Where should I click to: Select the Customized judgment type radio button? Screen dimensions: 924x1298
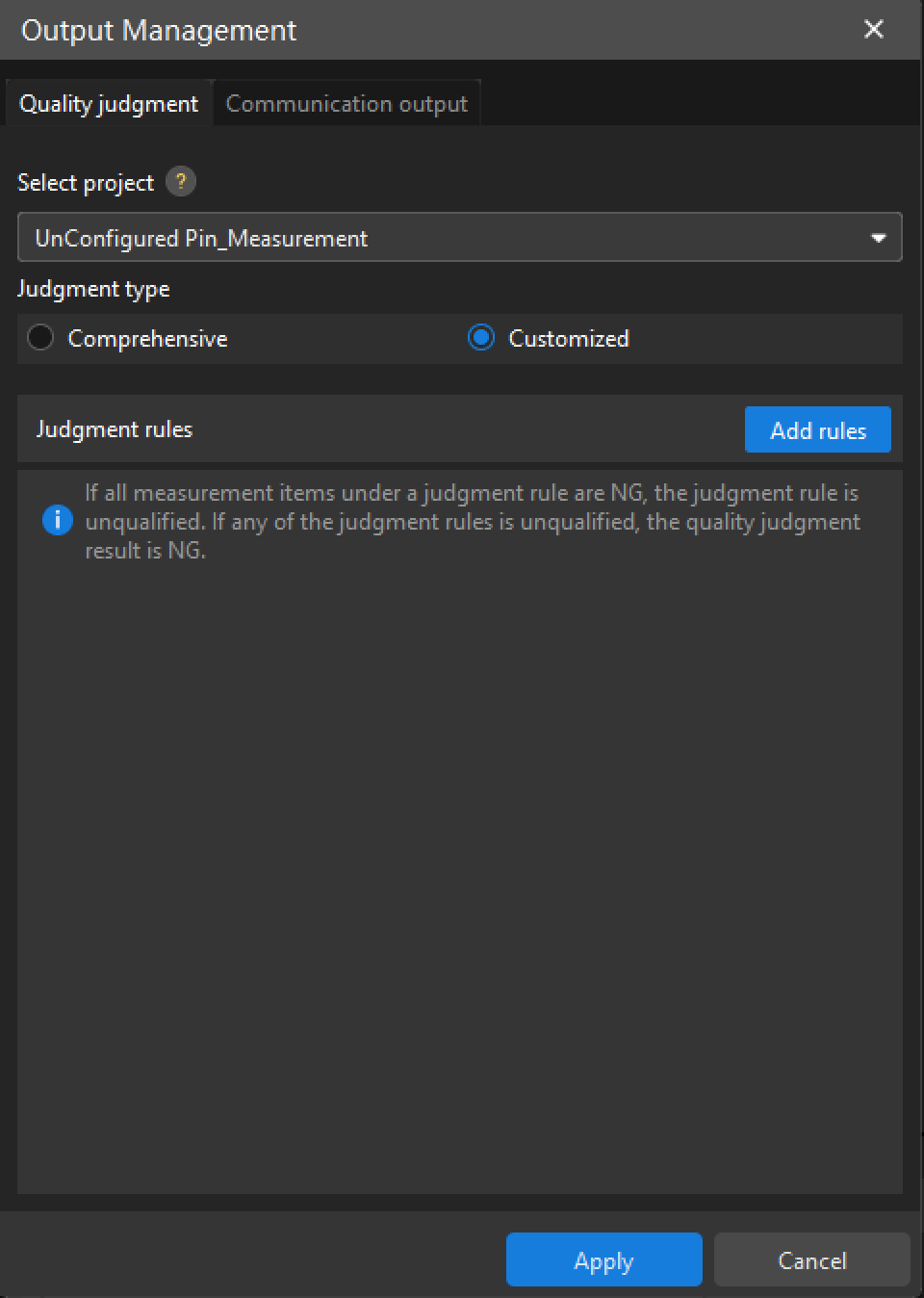480,338
